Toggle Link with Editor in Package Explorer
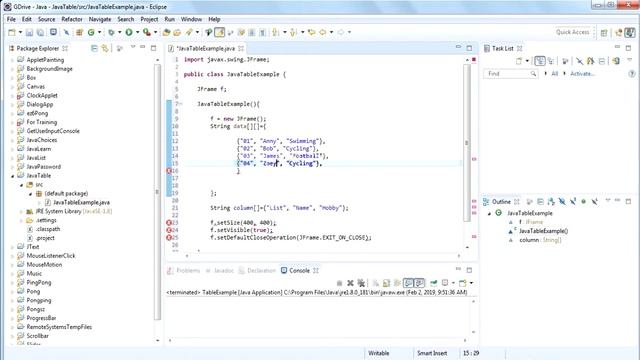This screenshot has width=640, height=360. coord(105,48)
